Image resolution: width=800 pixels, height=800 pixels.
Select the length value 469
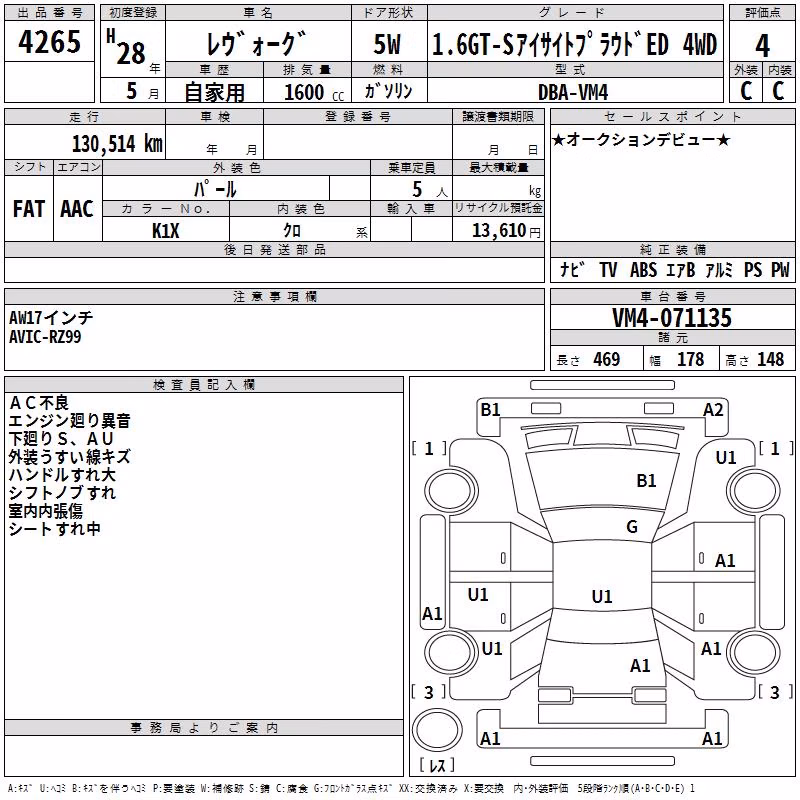pos(607,359)
